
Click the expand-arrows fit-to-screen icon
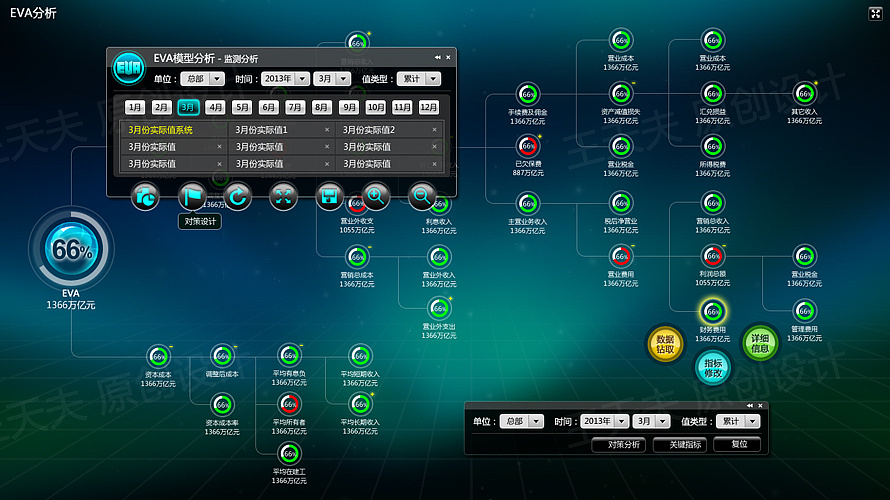coord(284,196)
